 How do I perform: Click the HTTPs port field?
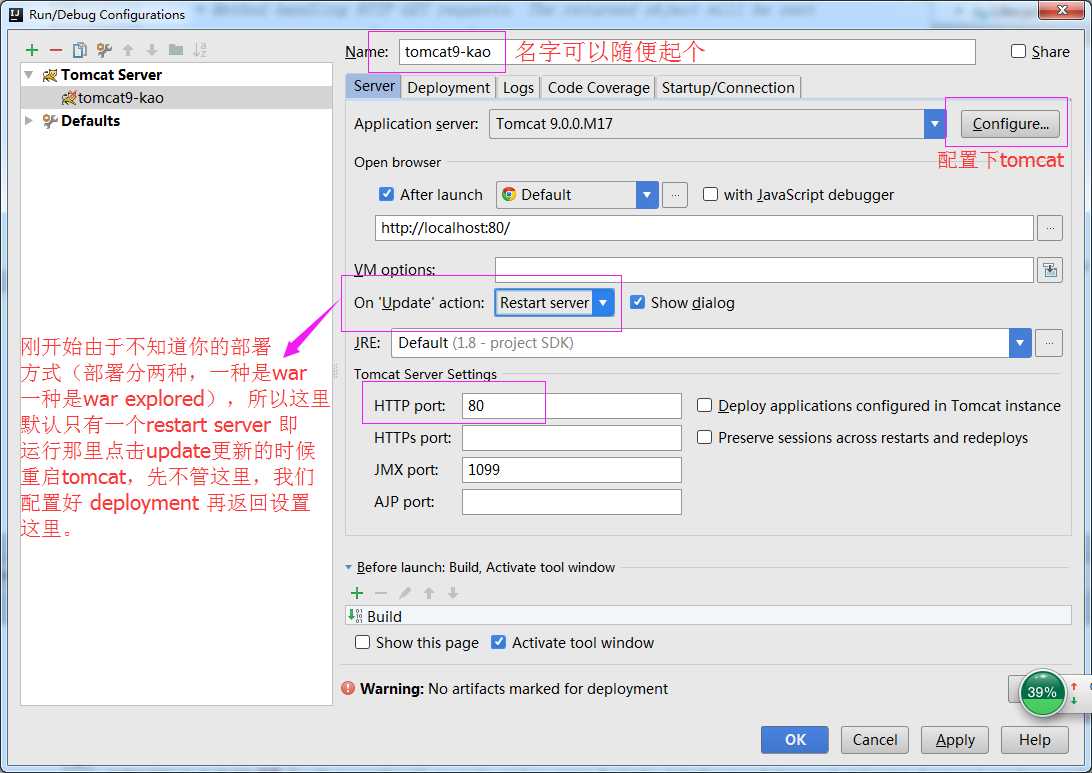click(x=571, y=437)
